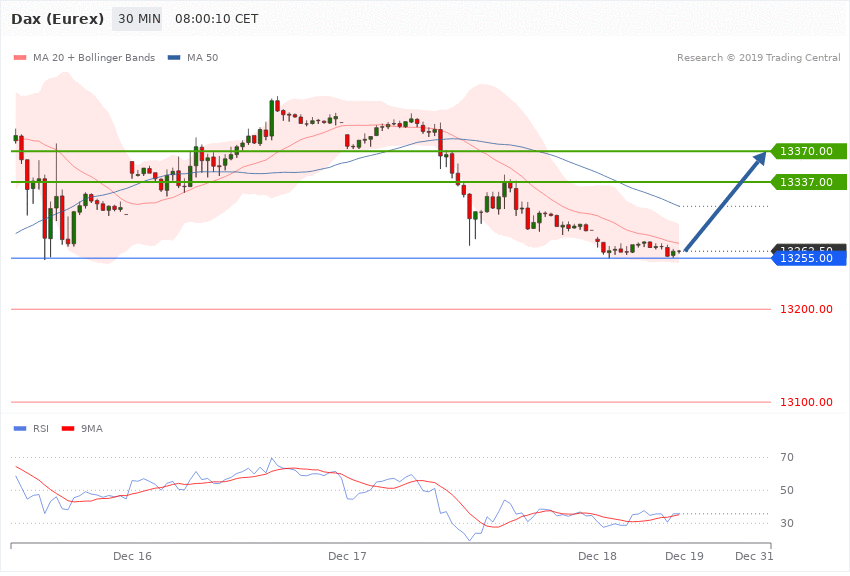Click the blue RSI legend swatch
Screen dimensions: 850x576
20,429
